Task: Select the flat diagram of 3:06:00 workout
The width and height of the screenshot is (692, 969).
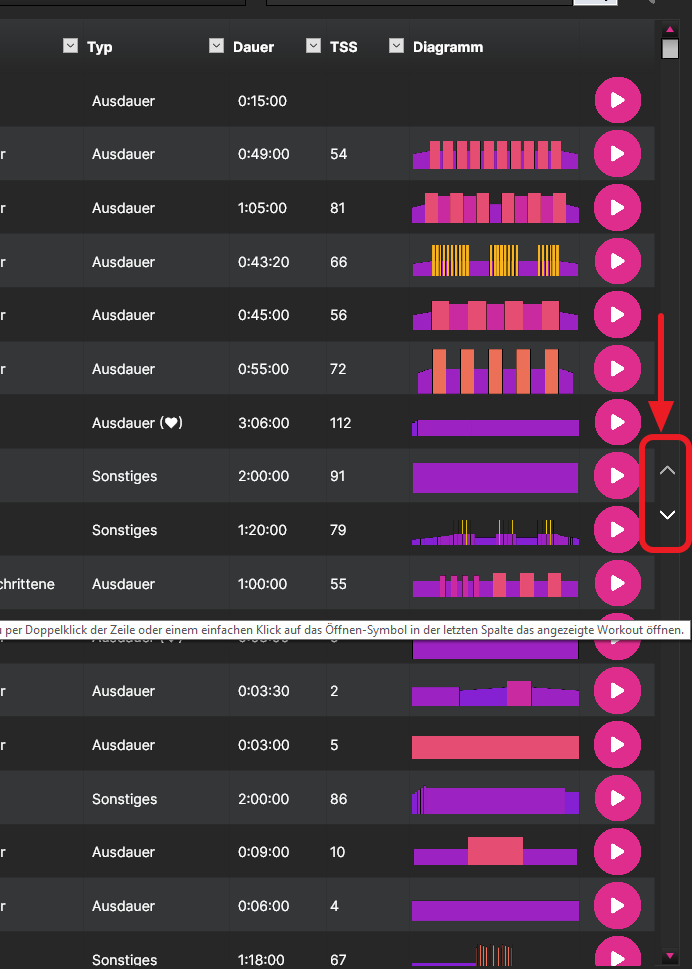Action: 496,428
